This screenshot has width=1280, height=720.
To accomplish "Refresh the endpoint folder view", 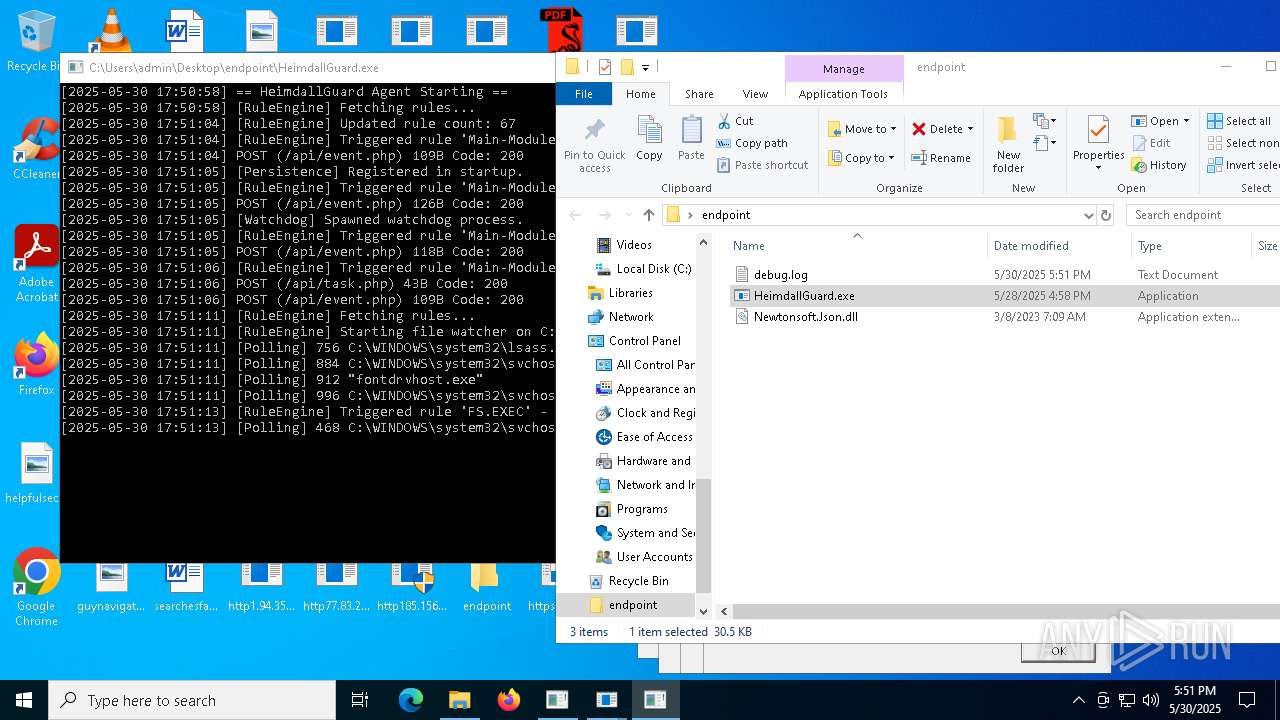I will point(1106,215).
